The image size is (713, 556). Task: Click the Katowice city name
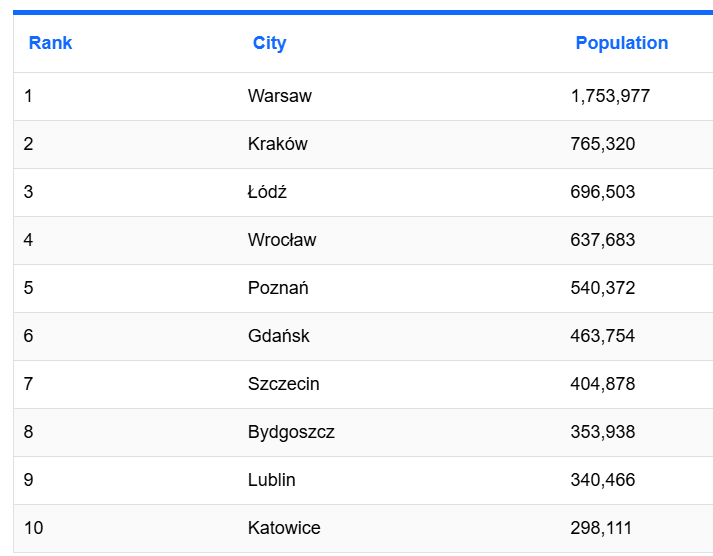point(284,528)
